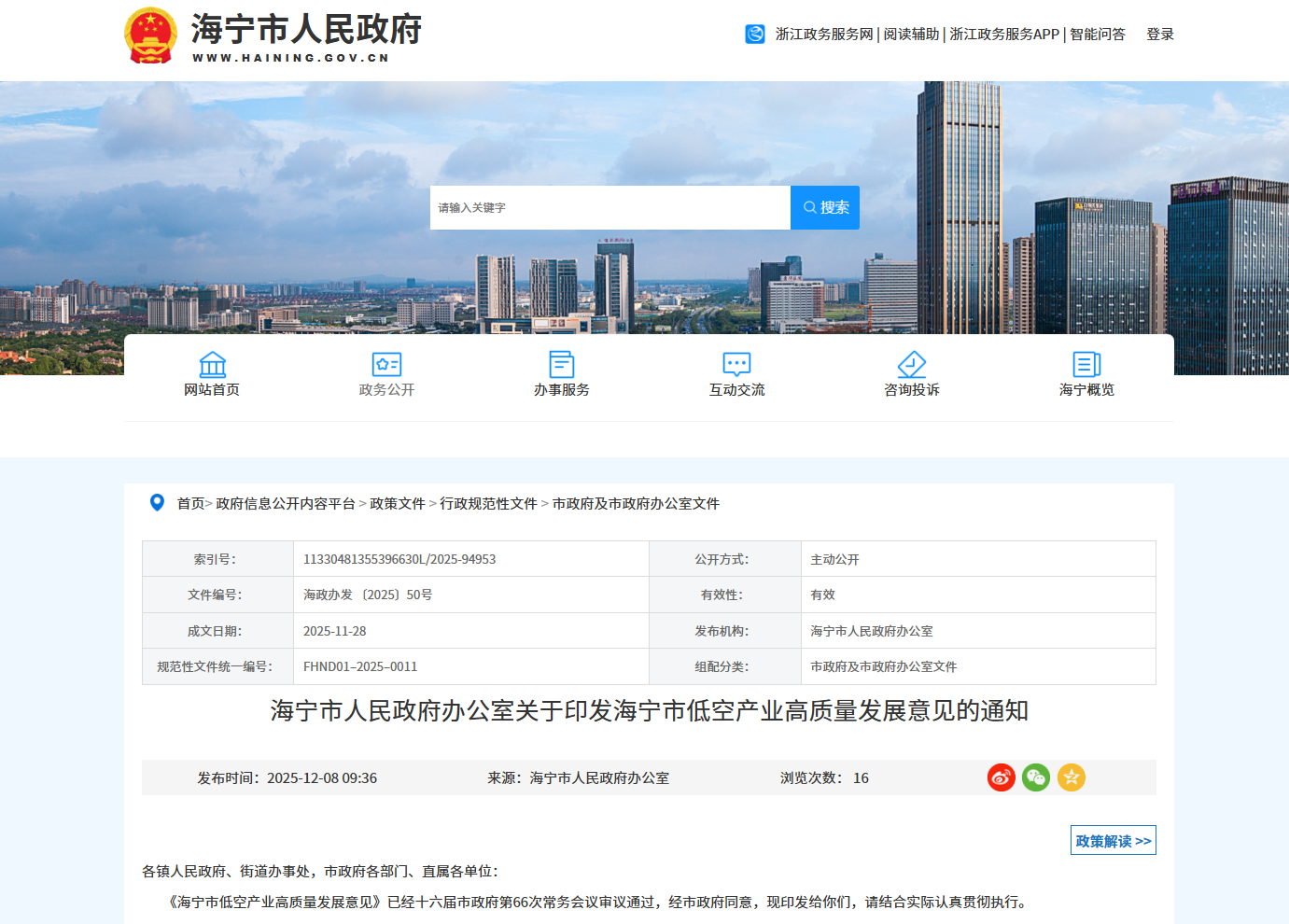Viewport: 1289px width, 924px height.
Task: Click the yellow star favorite icon
Action: click(x=1072, y=777)
